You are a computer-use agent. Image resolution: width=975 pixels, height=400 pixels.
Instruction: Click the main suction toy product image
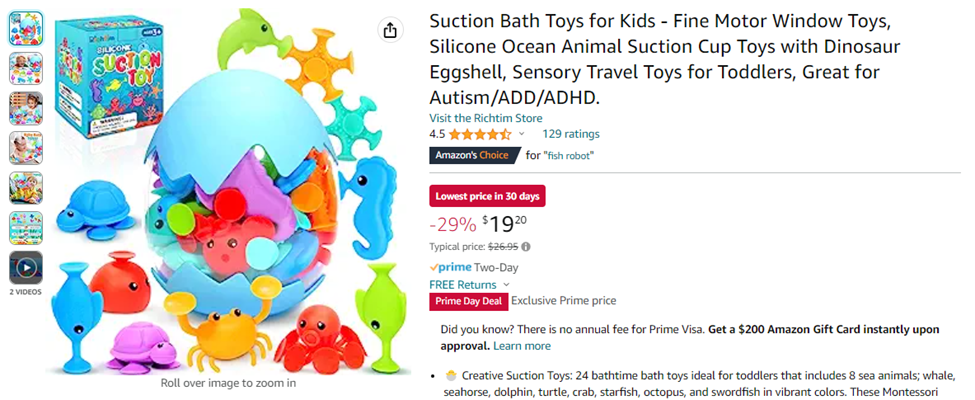(x=230, y=200)
